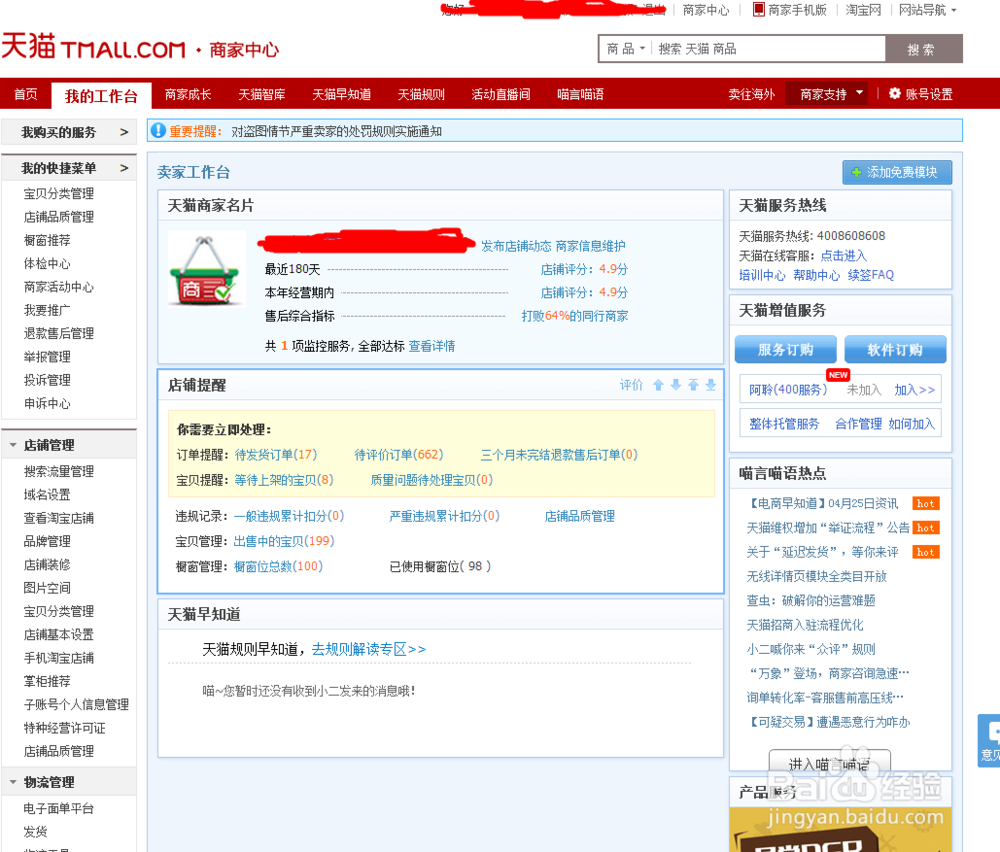Open 三个月未完结退款售后订单(0) link
Image resolution: width=1000 pixels, height=852 pixels.
tap(559, 455)
